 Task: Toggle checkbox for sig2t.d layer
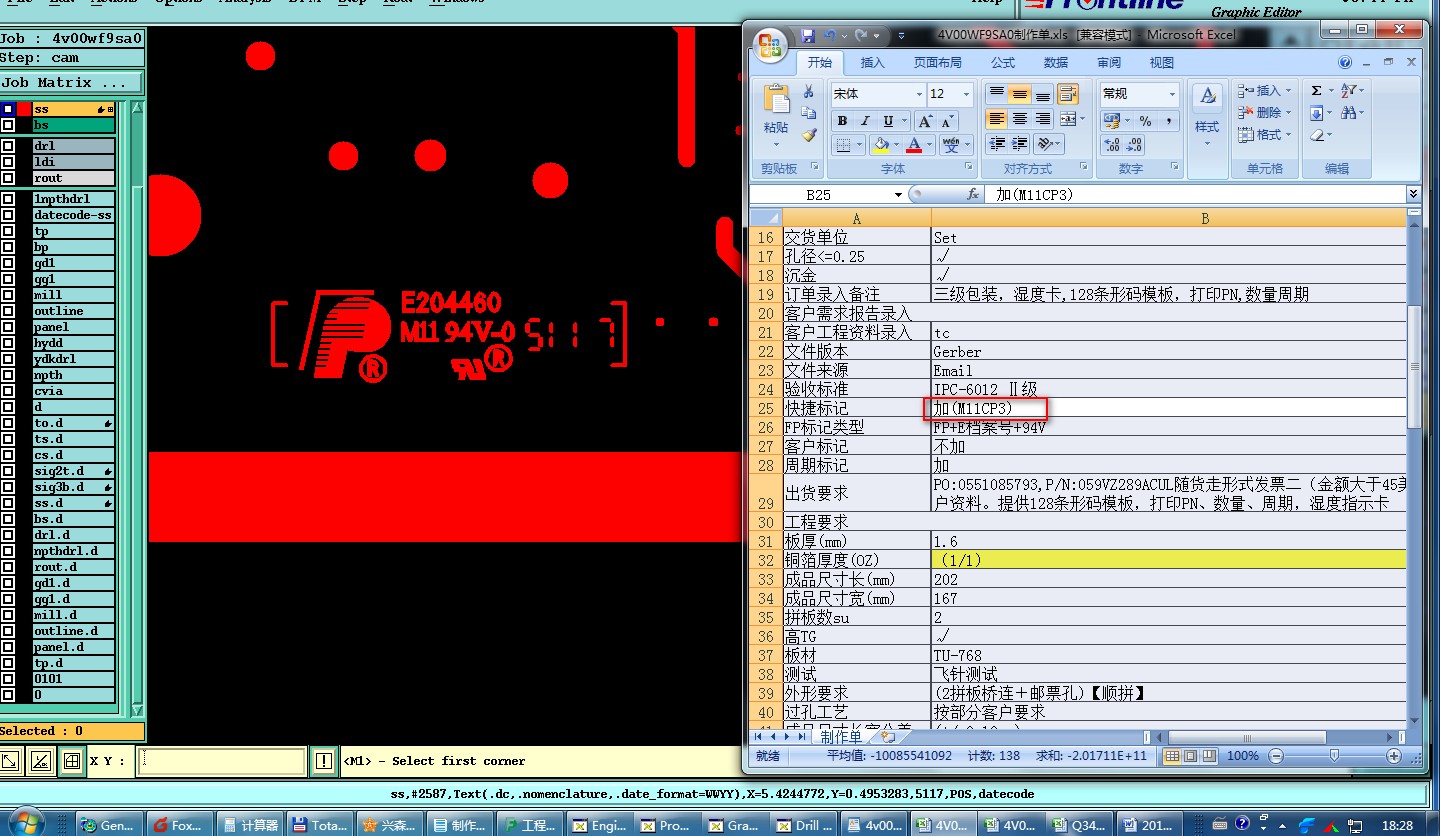[8, 471]
